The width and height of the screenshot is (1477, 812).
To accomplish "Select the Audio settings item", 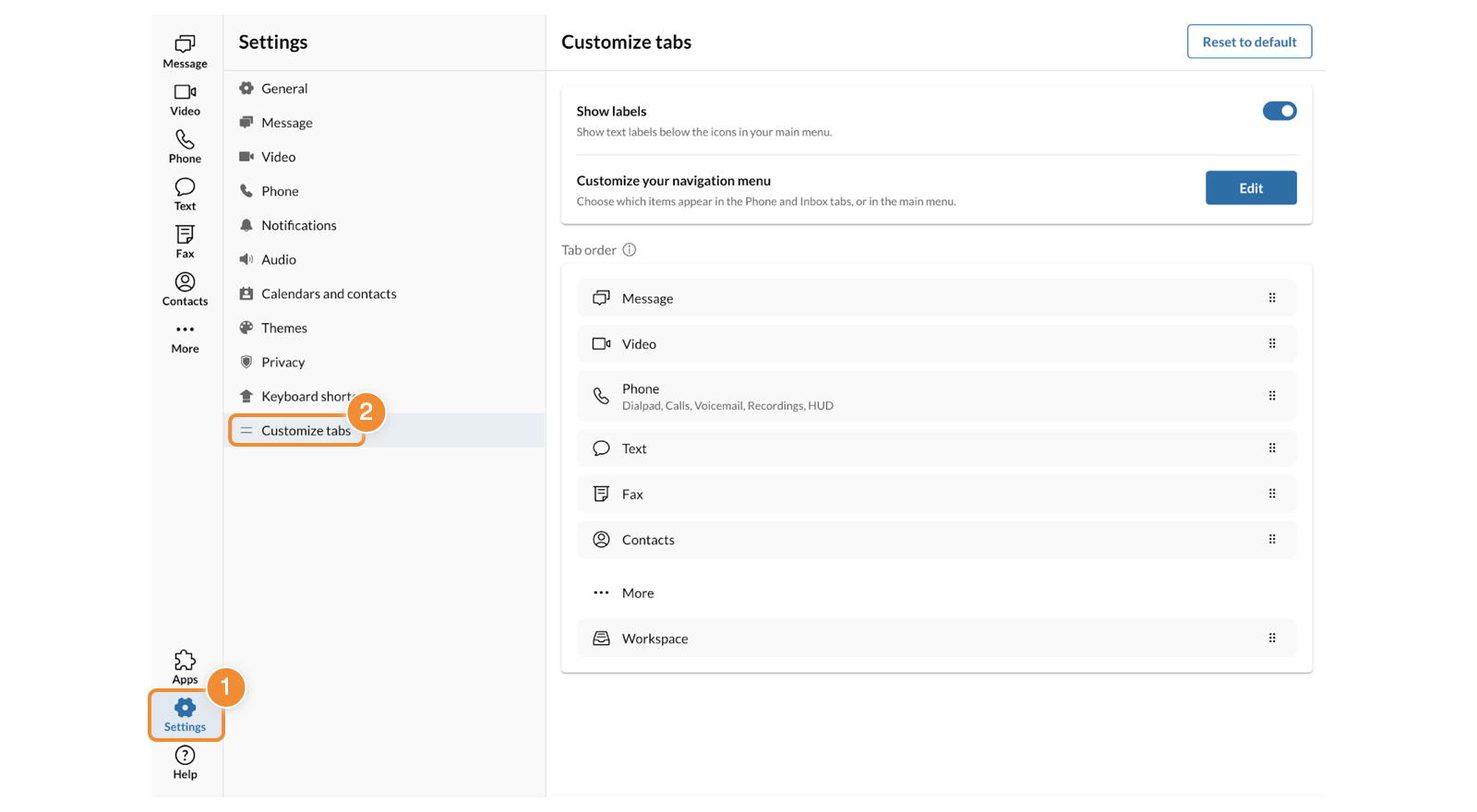I will 278,259.
